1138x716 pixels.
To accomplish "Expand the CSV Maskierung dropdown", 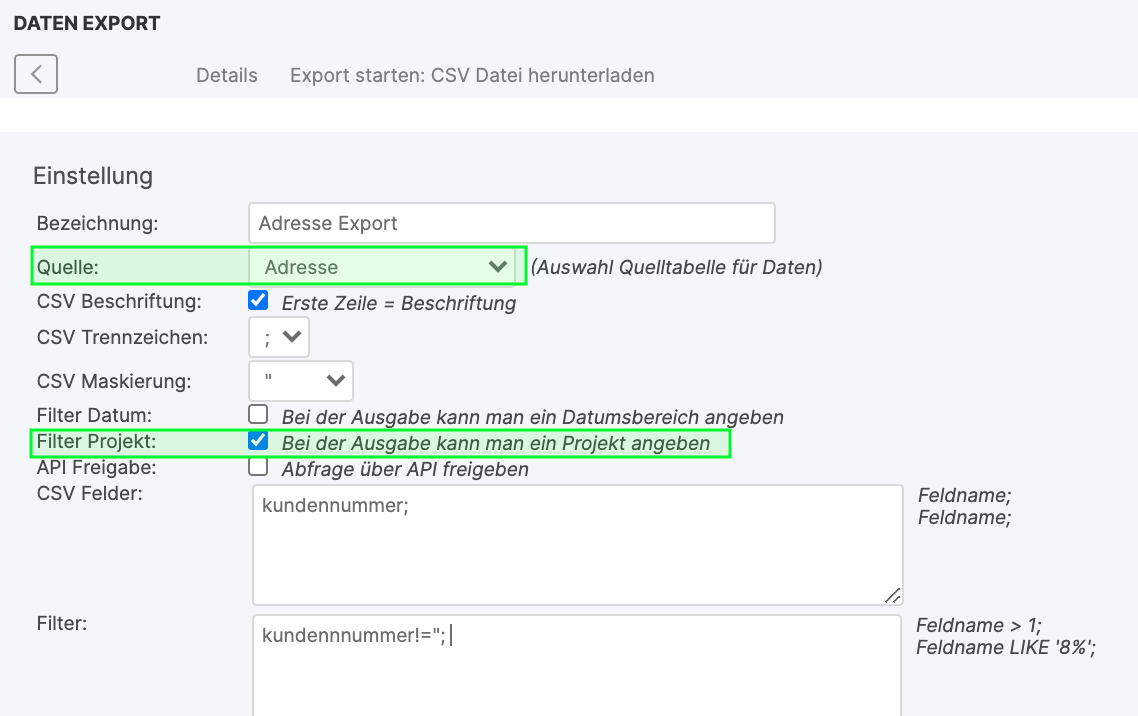I will point(301,380).
